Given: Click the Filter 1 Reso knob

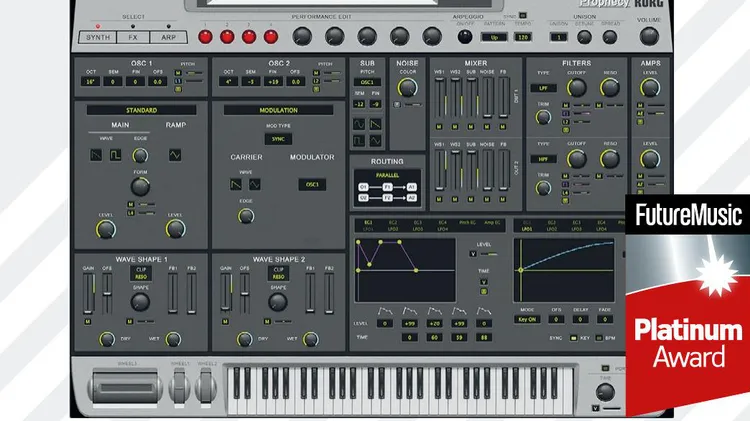Looking at the screenshot, I should pyautogui.click(x=610, y=88).
